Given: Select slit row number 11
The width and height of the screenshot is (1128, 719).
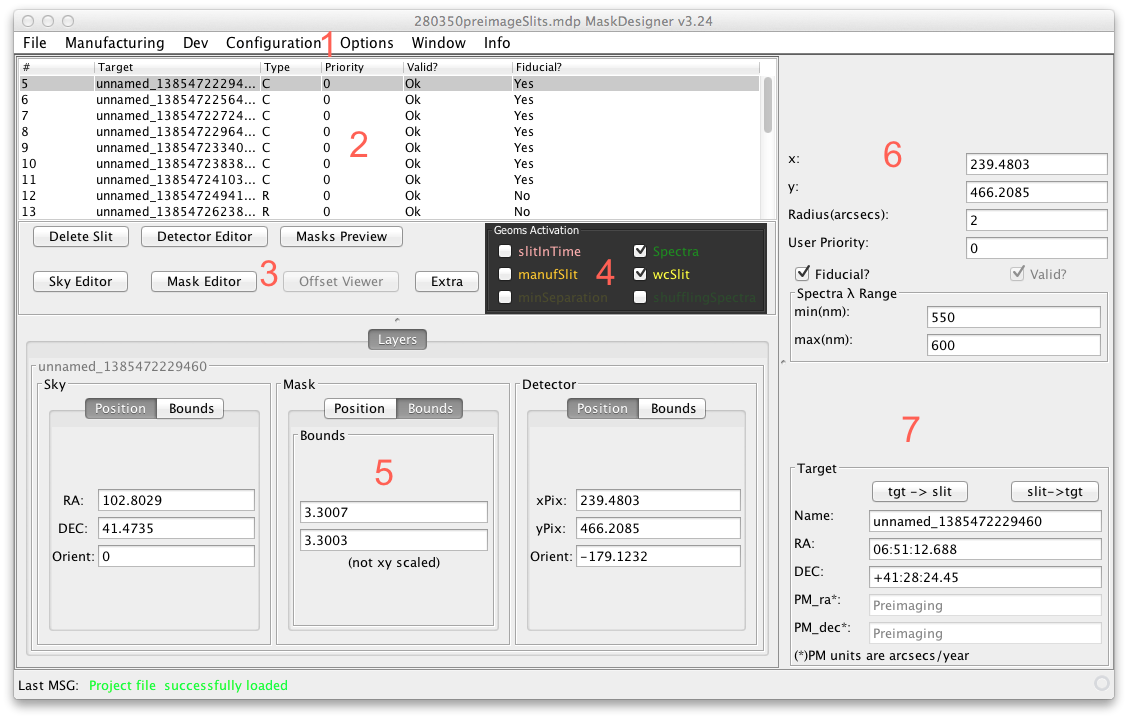Looking at the screenshot, I should 388,180.
